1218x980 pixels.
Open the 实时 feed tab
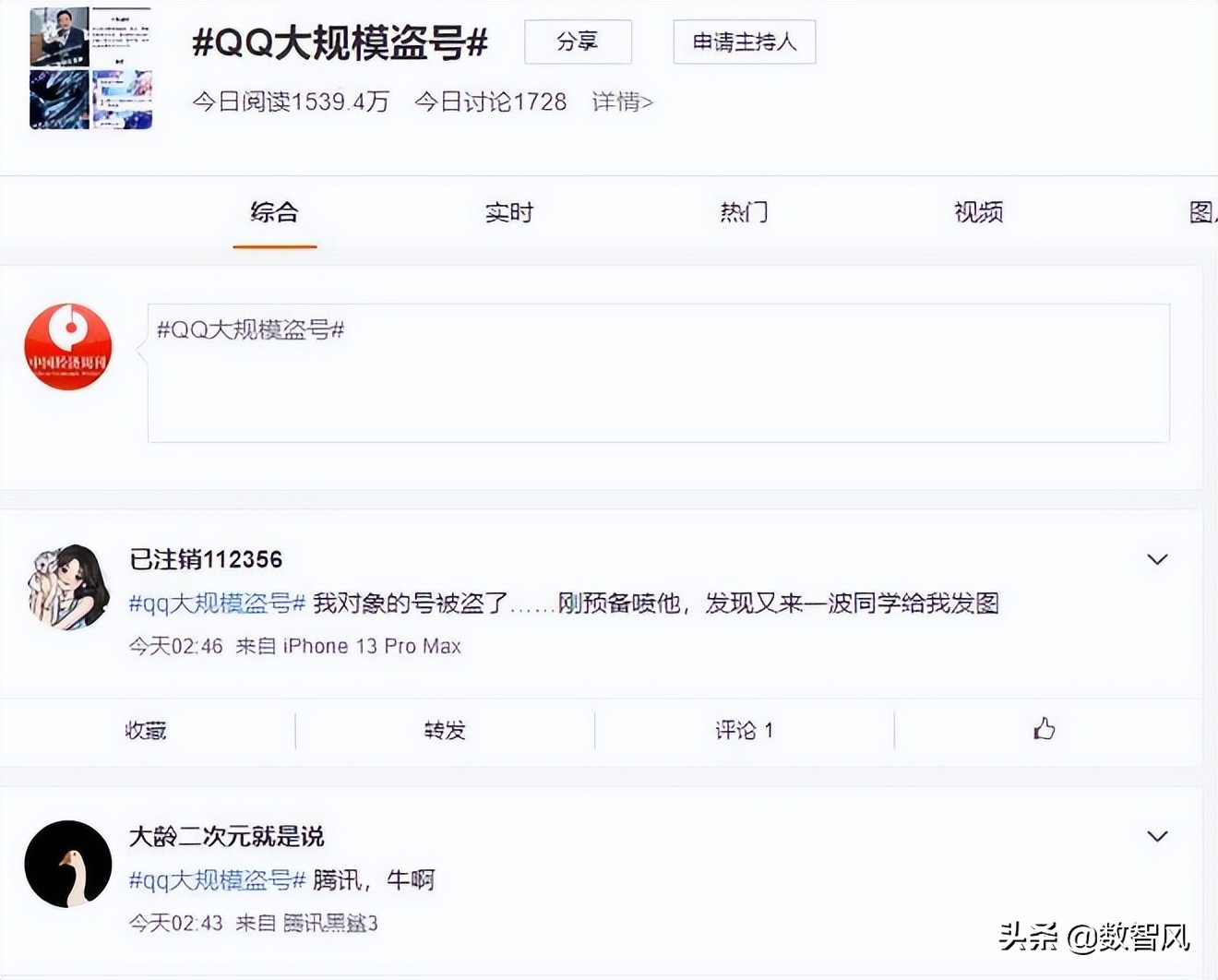pos(508,213)
